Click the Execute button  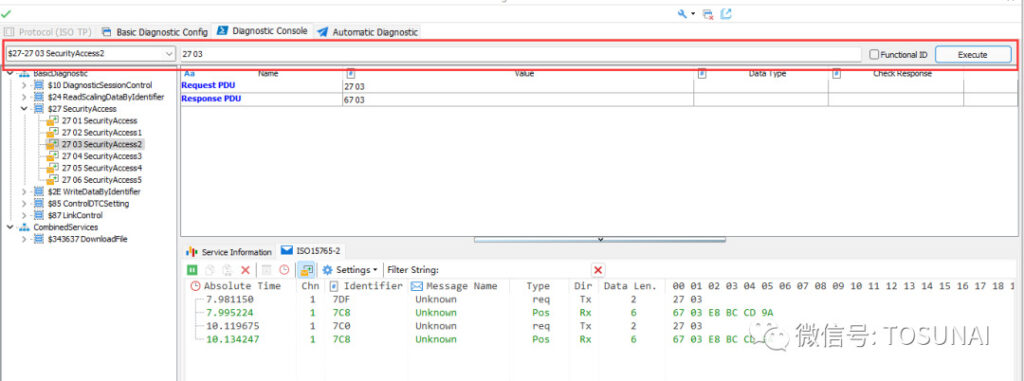click(972, 55)
